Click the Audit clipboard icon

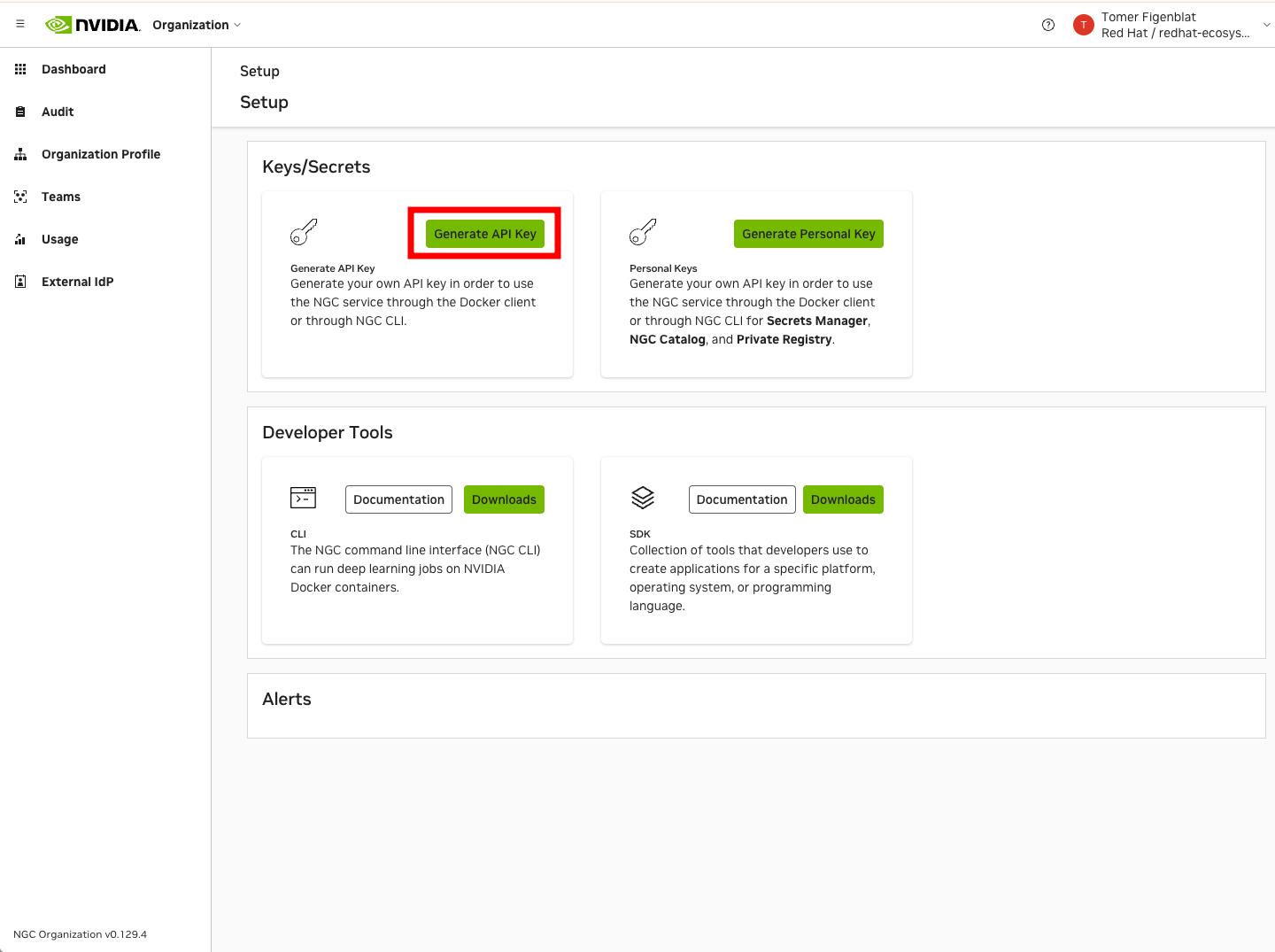coord(20,112)
